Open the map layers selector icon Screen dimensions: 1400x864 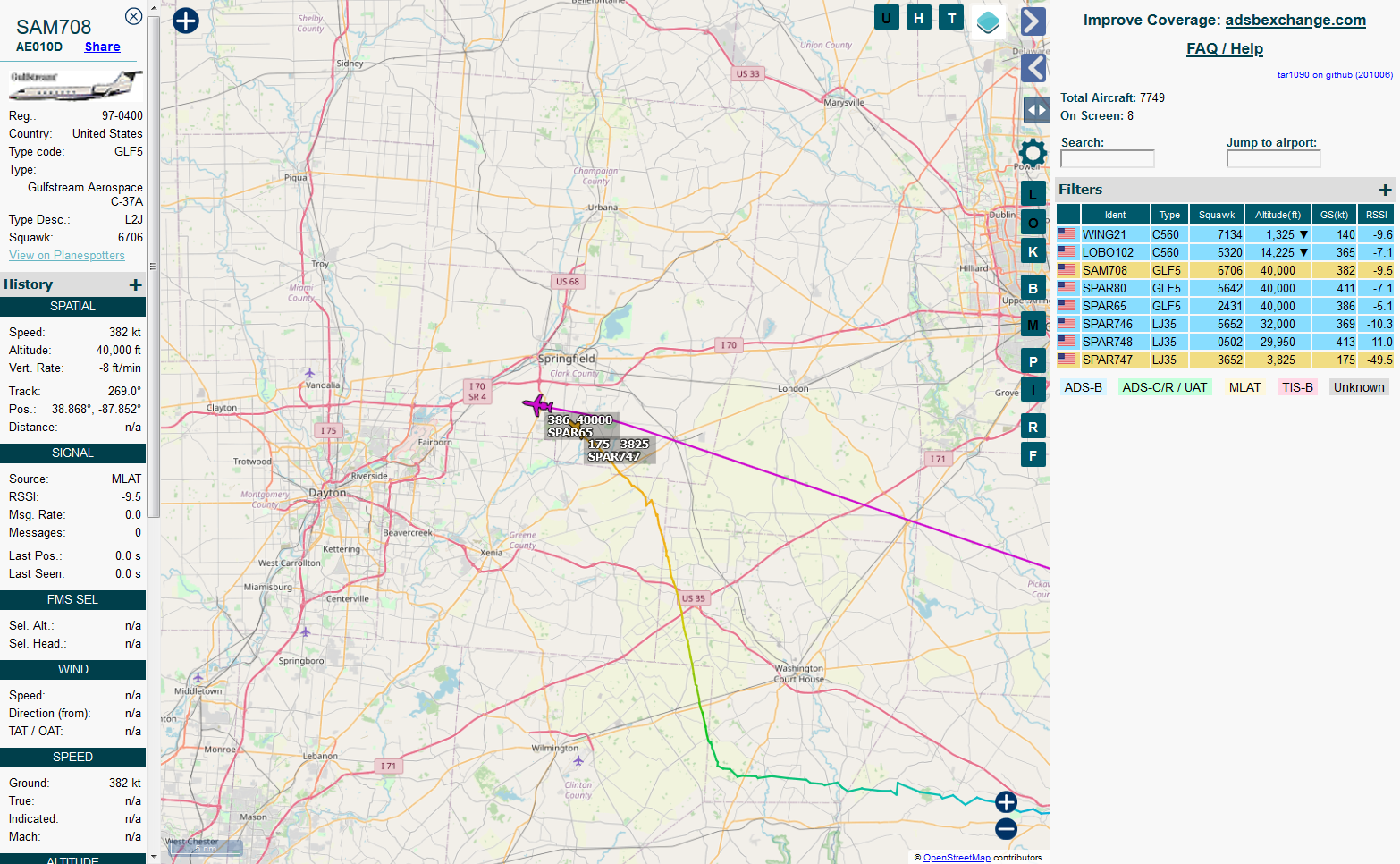click(x=988, y=21)
